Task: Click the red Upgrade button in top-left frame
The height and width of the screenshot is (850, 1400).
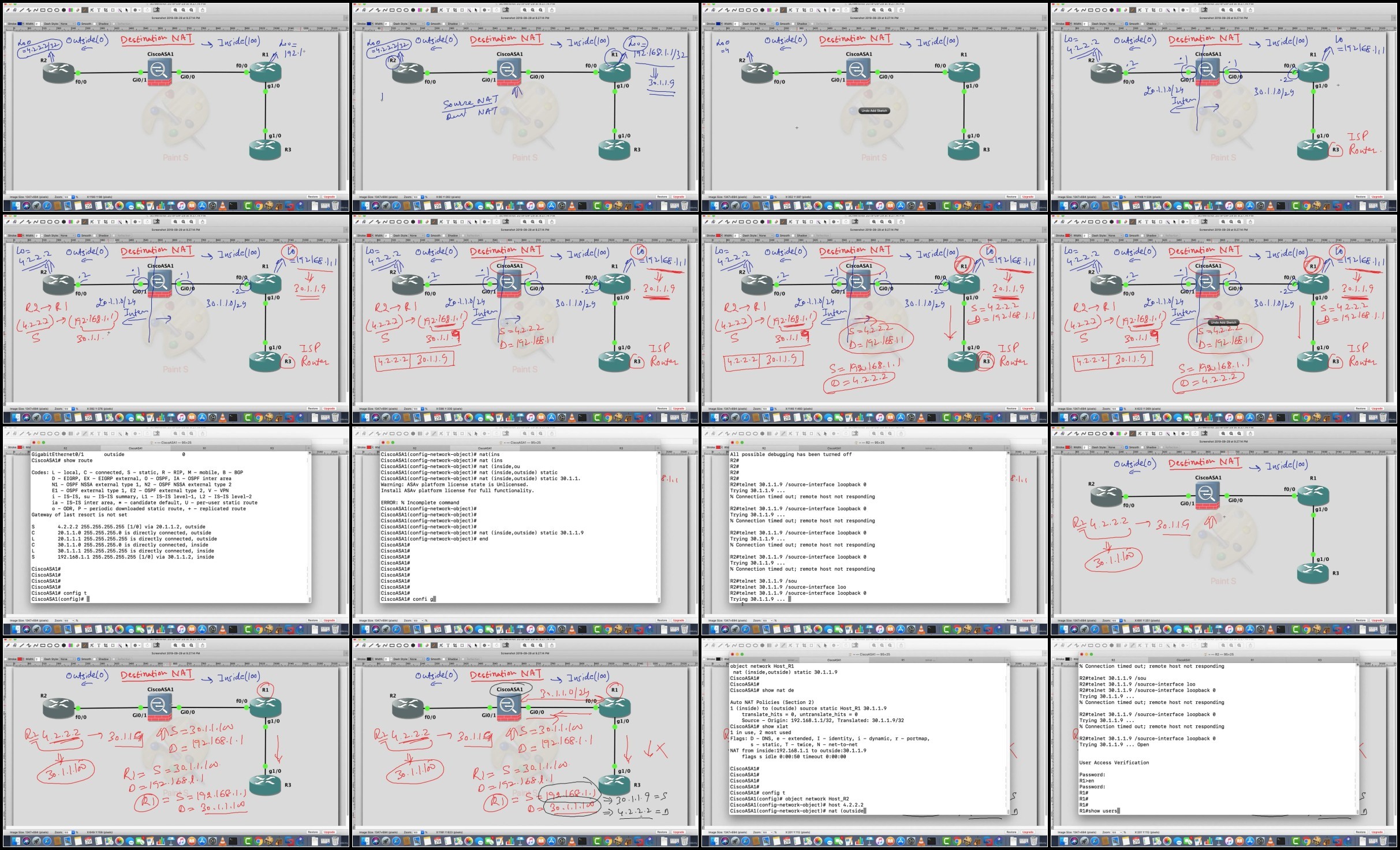Action: click(329, 197)
